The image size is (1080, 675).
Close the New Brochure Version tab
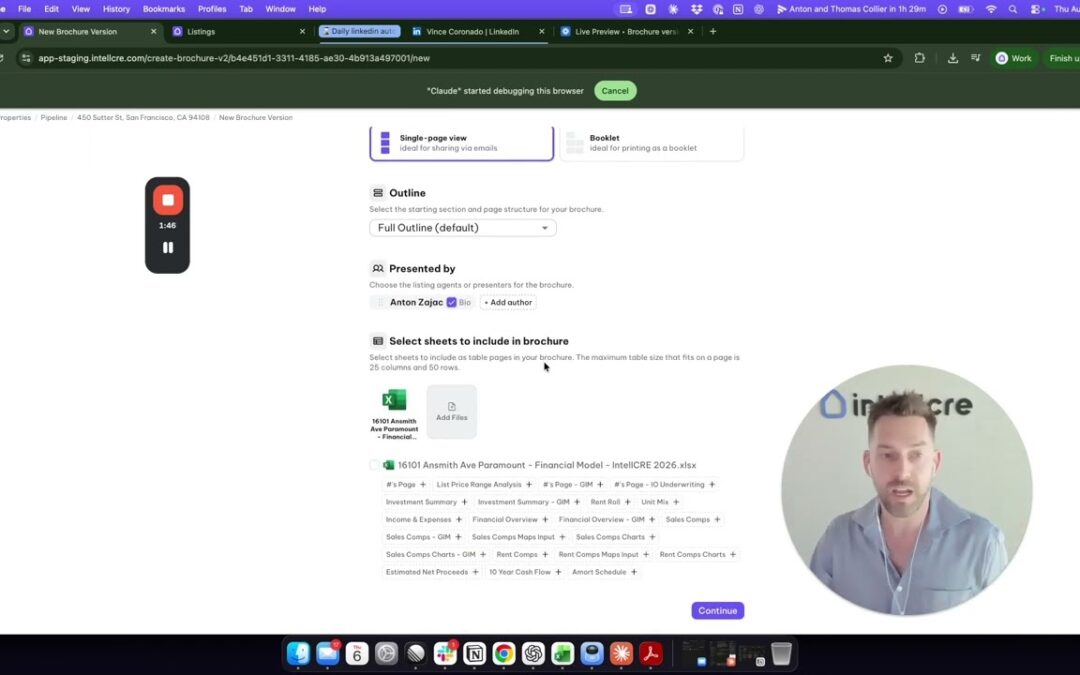(x=154, y=32)
